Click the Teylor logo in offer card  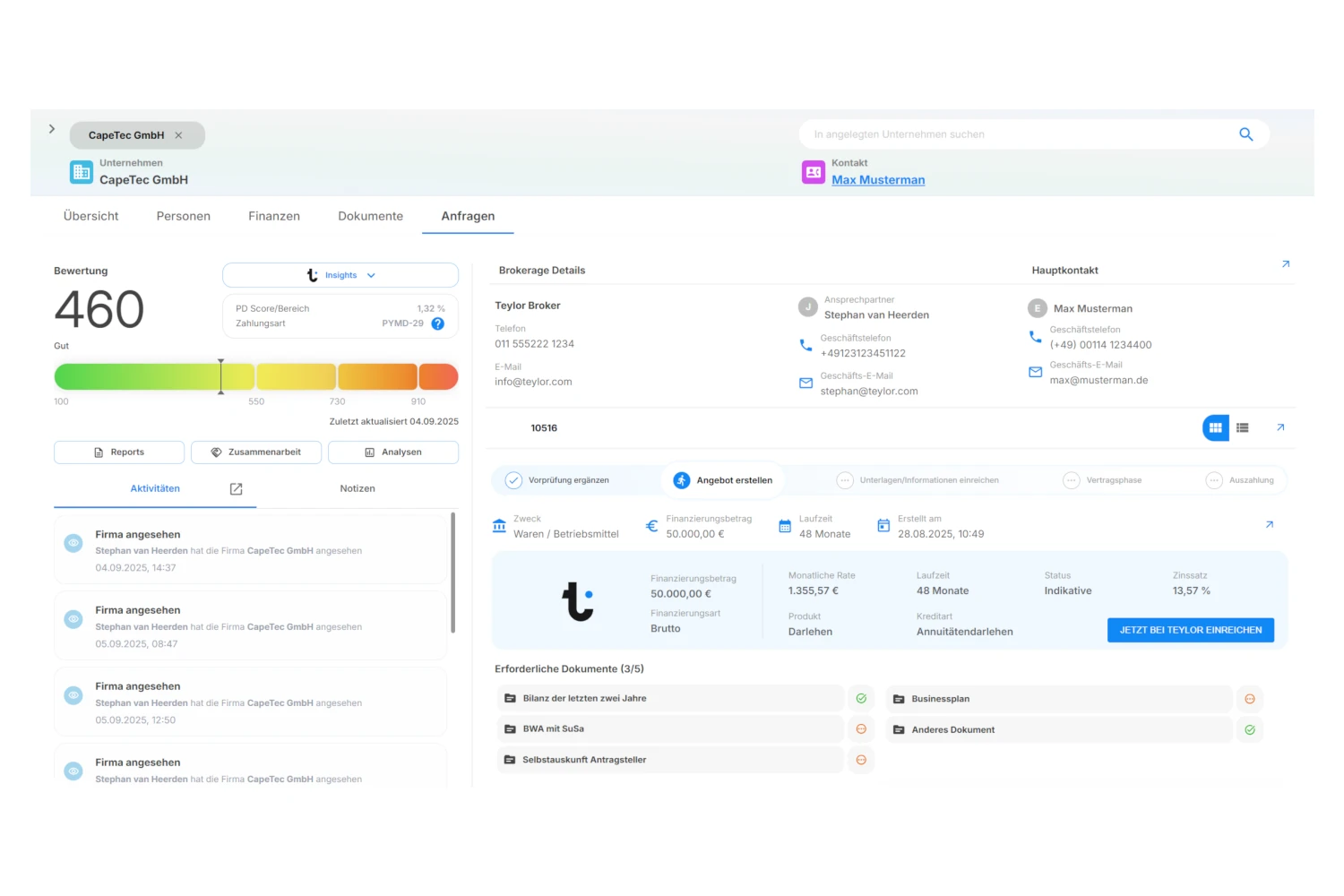[x=578, y=601]
